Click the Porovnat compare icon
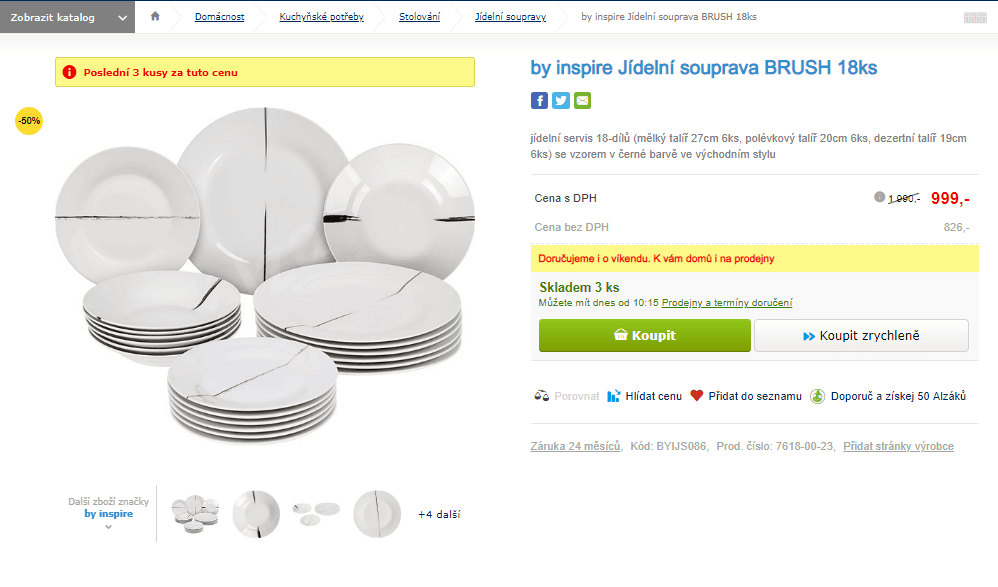Image resolution: width=998 pixels, height=587 pixels. [541, 396]
